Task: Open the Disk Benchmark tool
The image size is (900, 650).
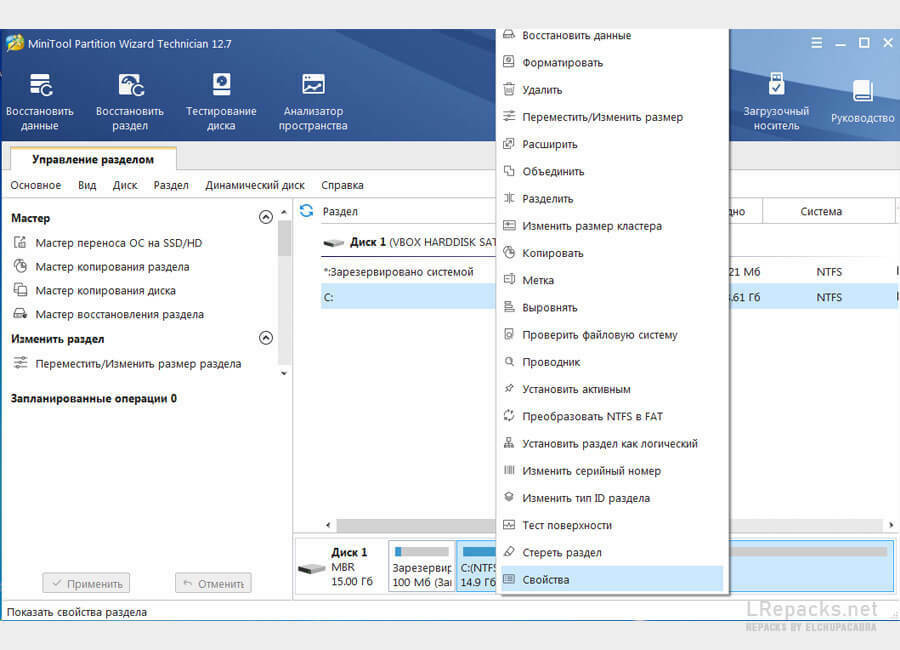Action: (221, 102)
